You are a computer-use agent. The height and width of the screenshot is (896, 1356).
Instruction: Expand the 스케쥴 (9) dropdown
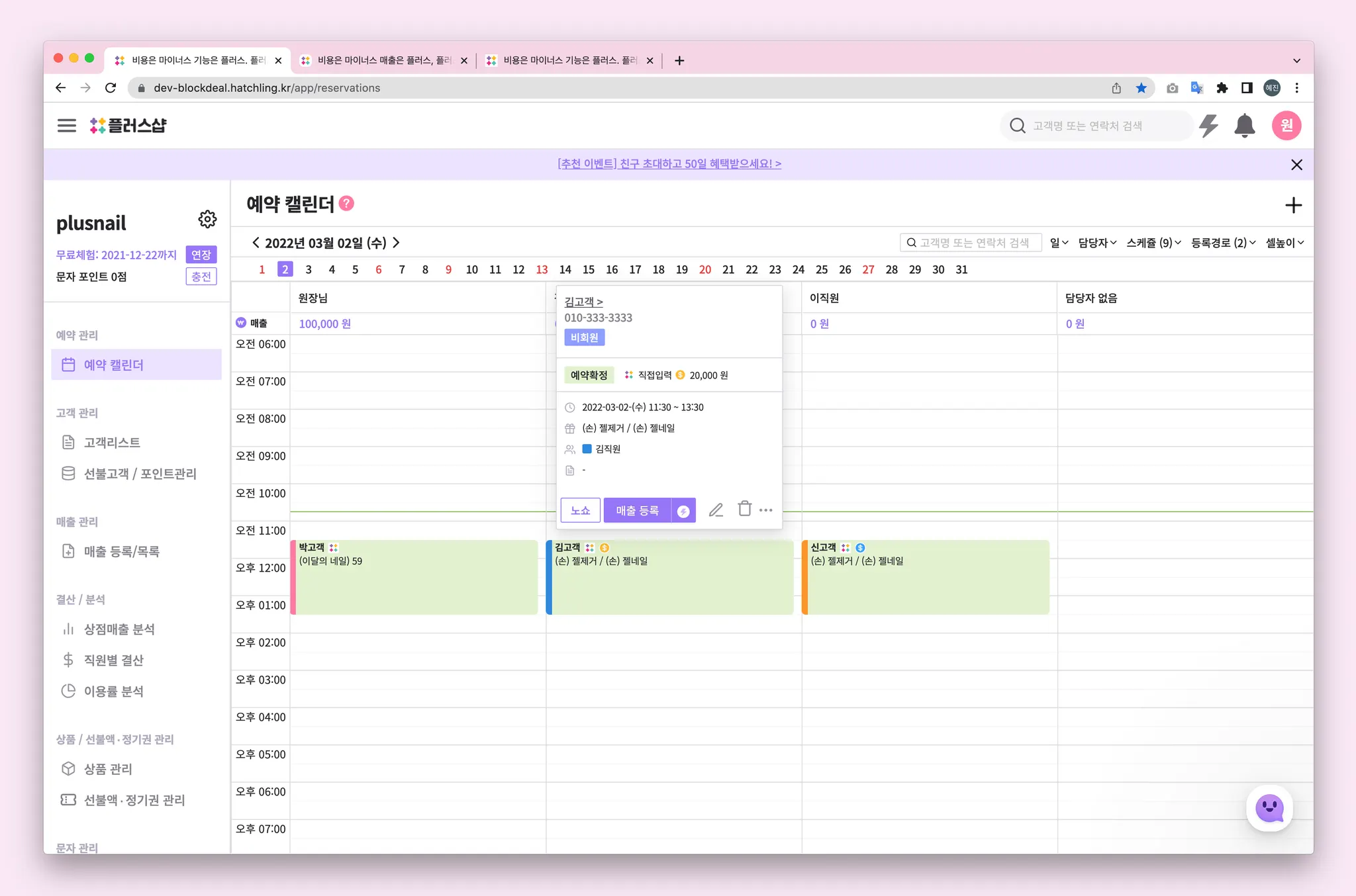point(1153,243)
